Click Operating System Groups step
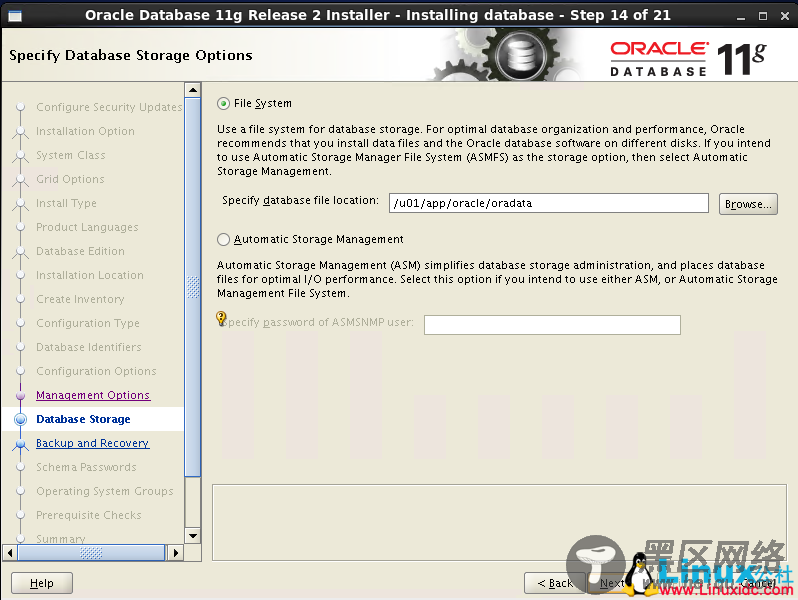 [x=105, y=491]
